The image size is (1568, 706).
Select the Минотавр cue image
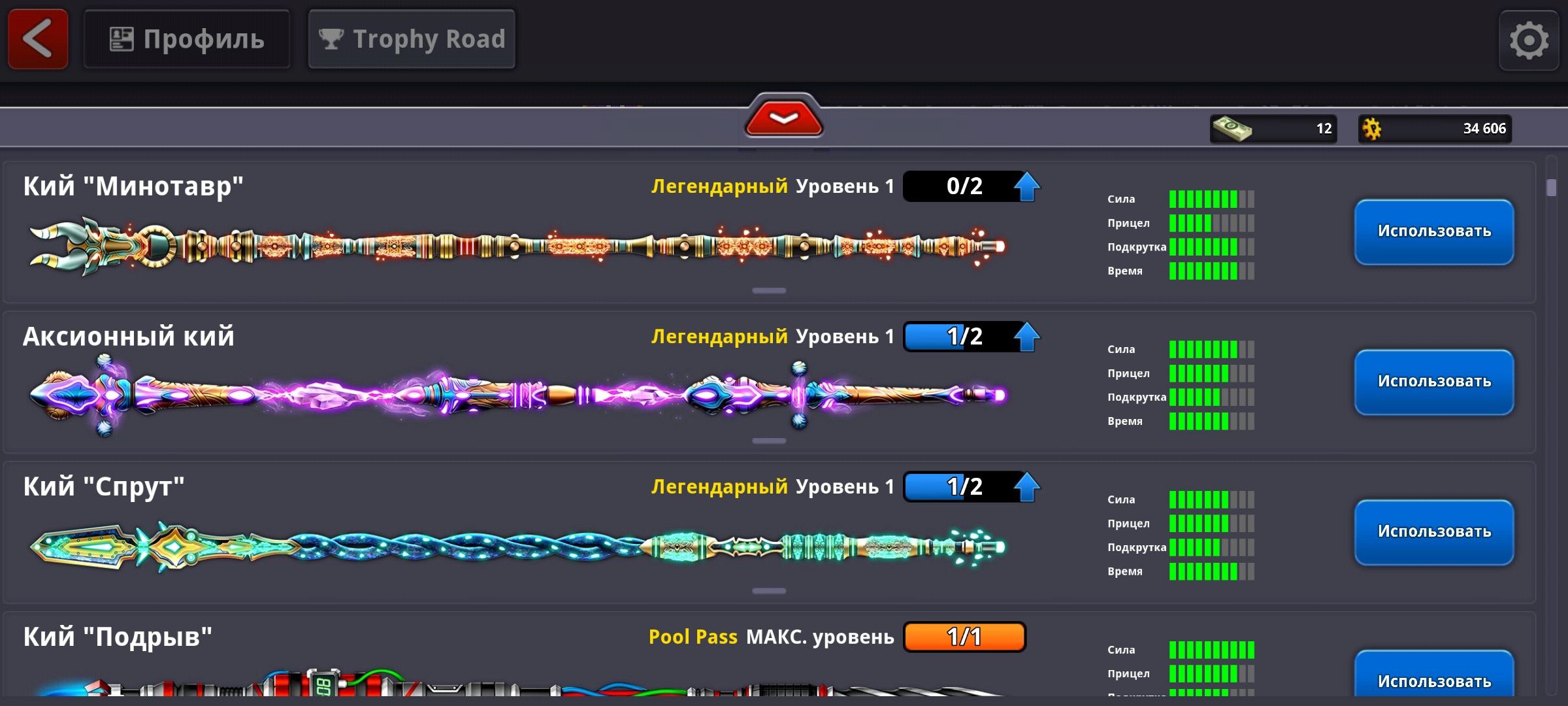click(x=517, y=246)
